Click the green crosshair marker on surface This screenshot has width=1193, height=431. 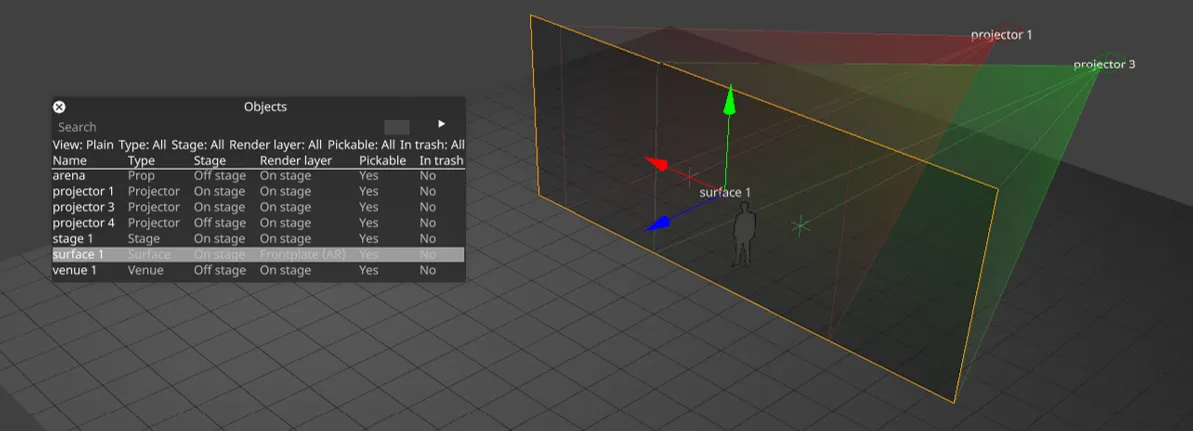click(x=800, y=225)
